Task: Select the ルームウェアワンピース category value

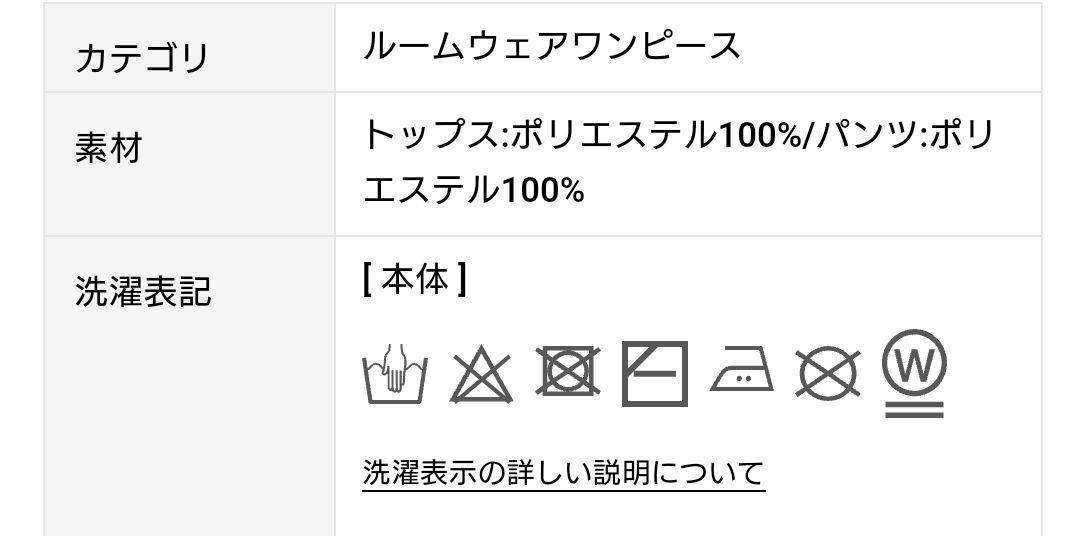Action: coord(552,46)
